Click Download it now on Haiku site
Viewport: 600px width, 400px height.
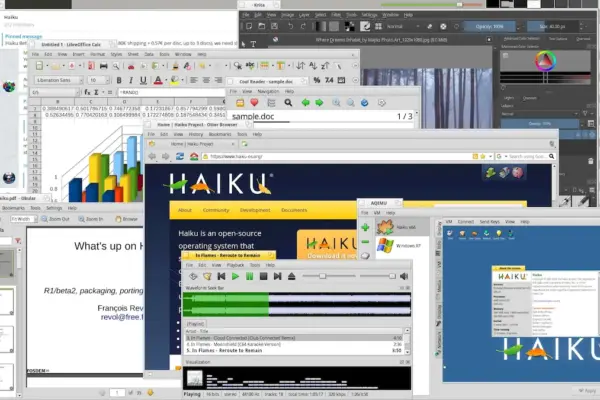(x=331, y=255)
